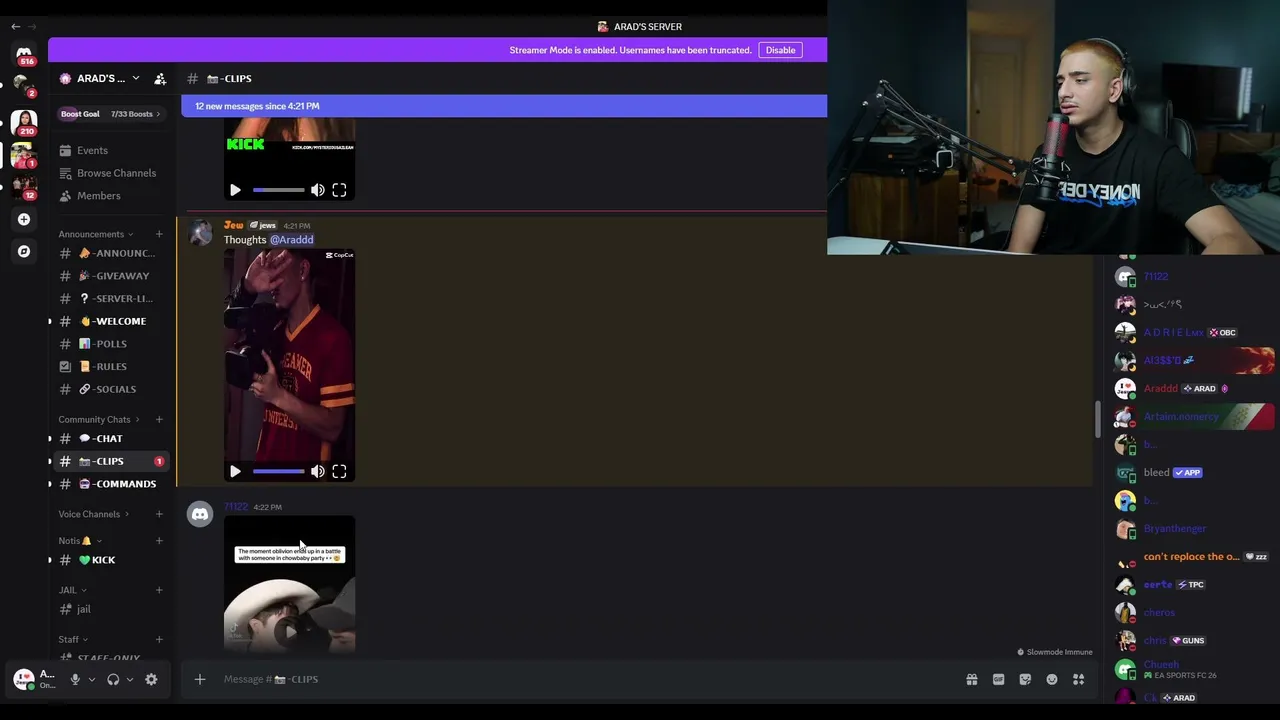Switch to the RULES channel
Image resolution: width=1280 pixels, height=720 pixels.
112,366
